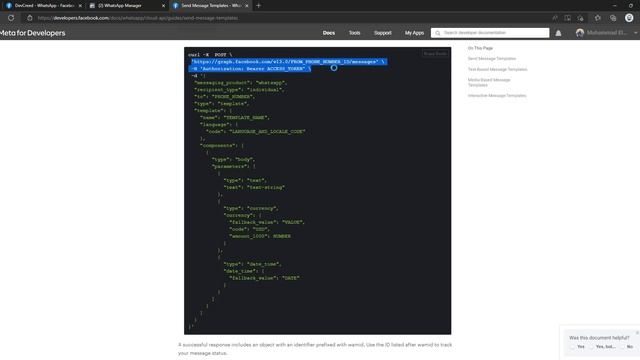Click the search magnifier icon
The image size is (640, 360).
click(x=438, y=33)
